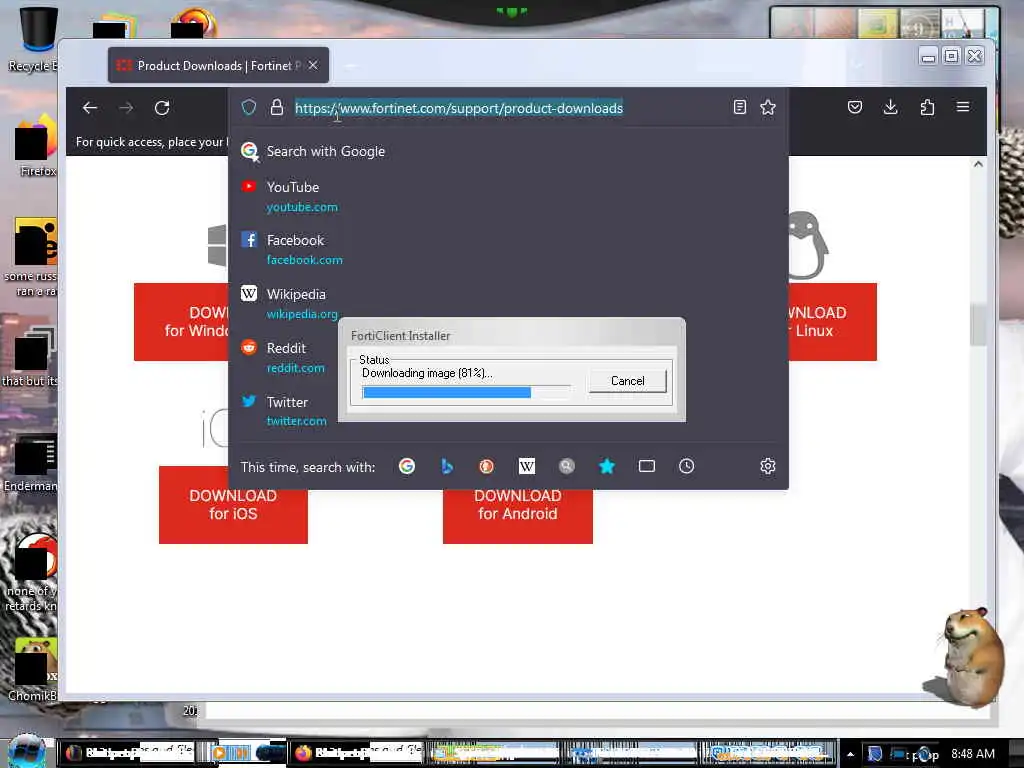Open search settings gear icon
This screenshot has width=1024, height=768.
pyautogui.click(x=768, y=466)
